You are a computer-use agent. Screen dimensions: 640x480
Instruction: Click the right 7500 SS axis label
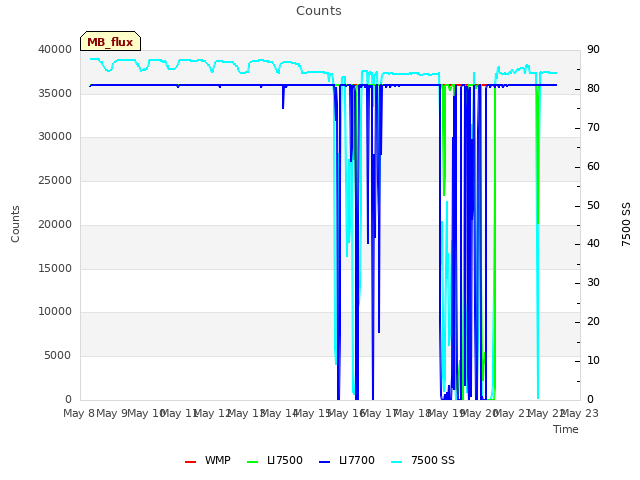click(626, 224)
